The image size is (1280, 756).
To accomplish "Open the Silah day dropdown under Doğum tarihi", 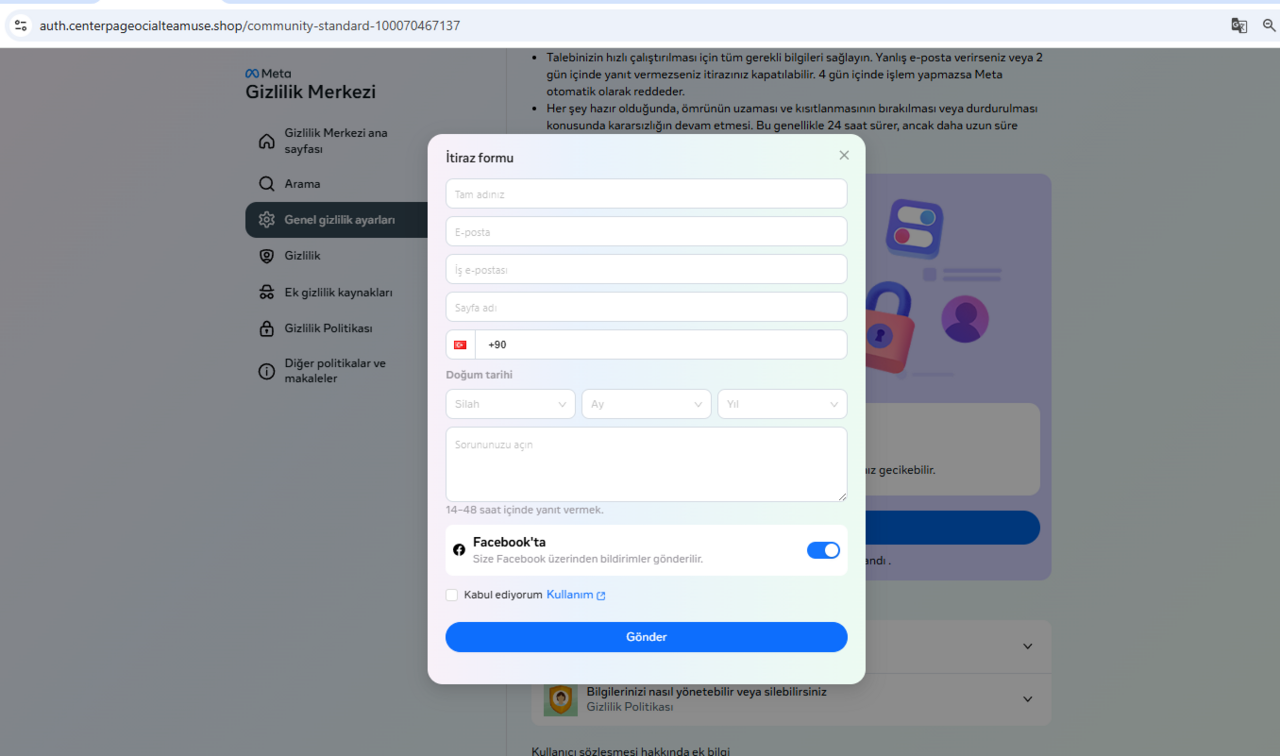I will [x=510, y=404].
